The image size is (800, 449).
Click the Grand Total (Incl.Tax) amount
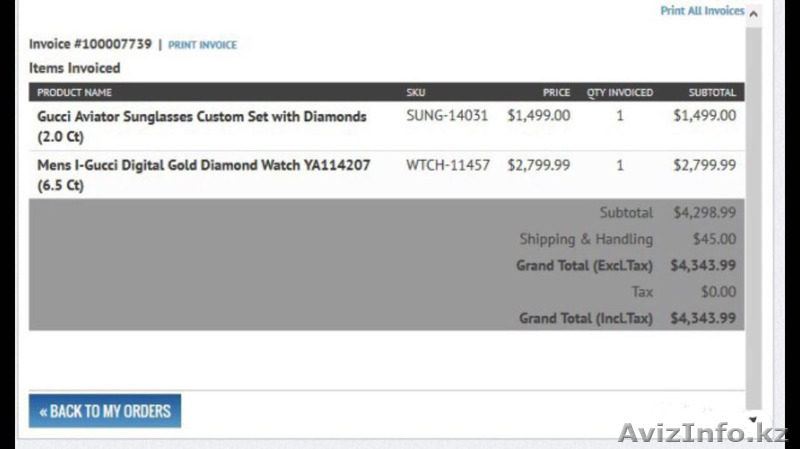[x=703, y=318]
